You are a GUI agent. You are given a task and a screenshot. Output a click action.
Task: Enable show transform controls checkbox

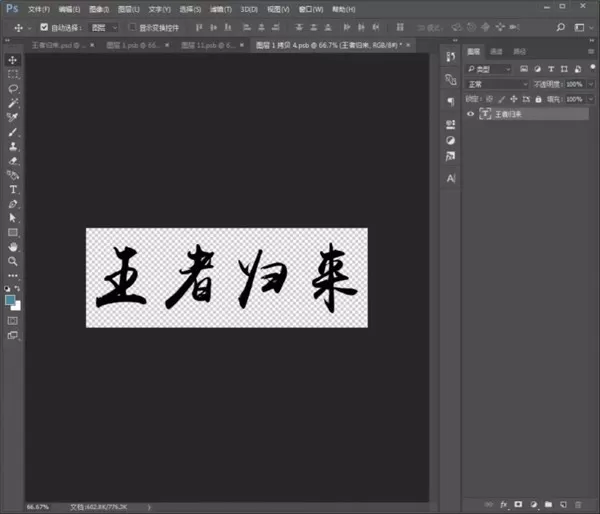132,27
